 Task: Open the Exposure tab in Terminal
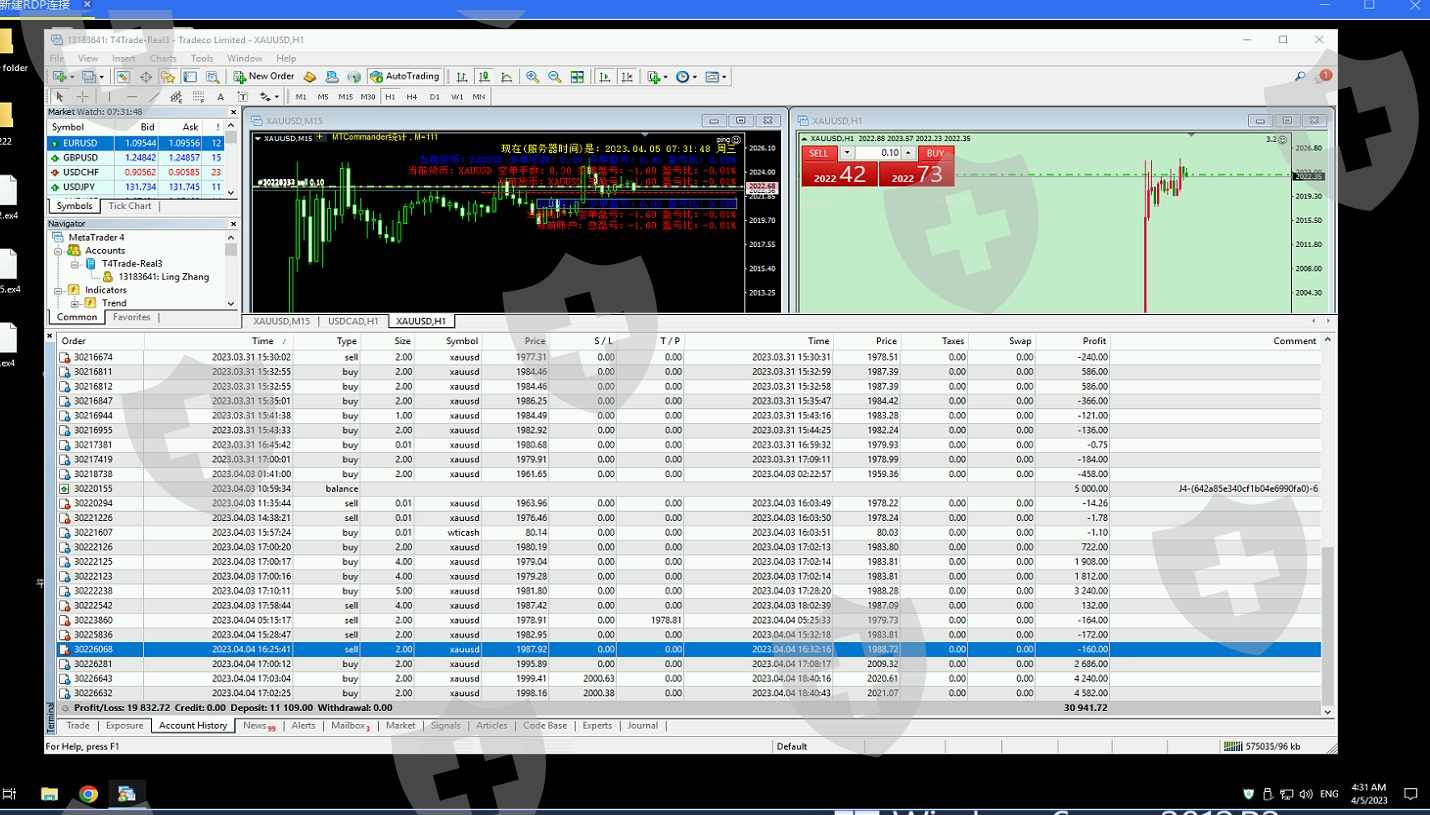[x=124, y=726]
